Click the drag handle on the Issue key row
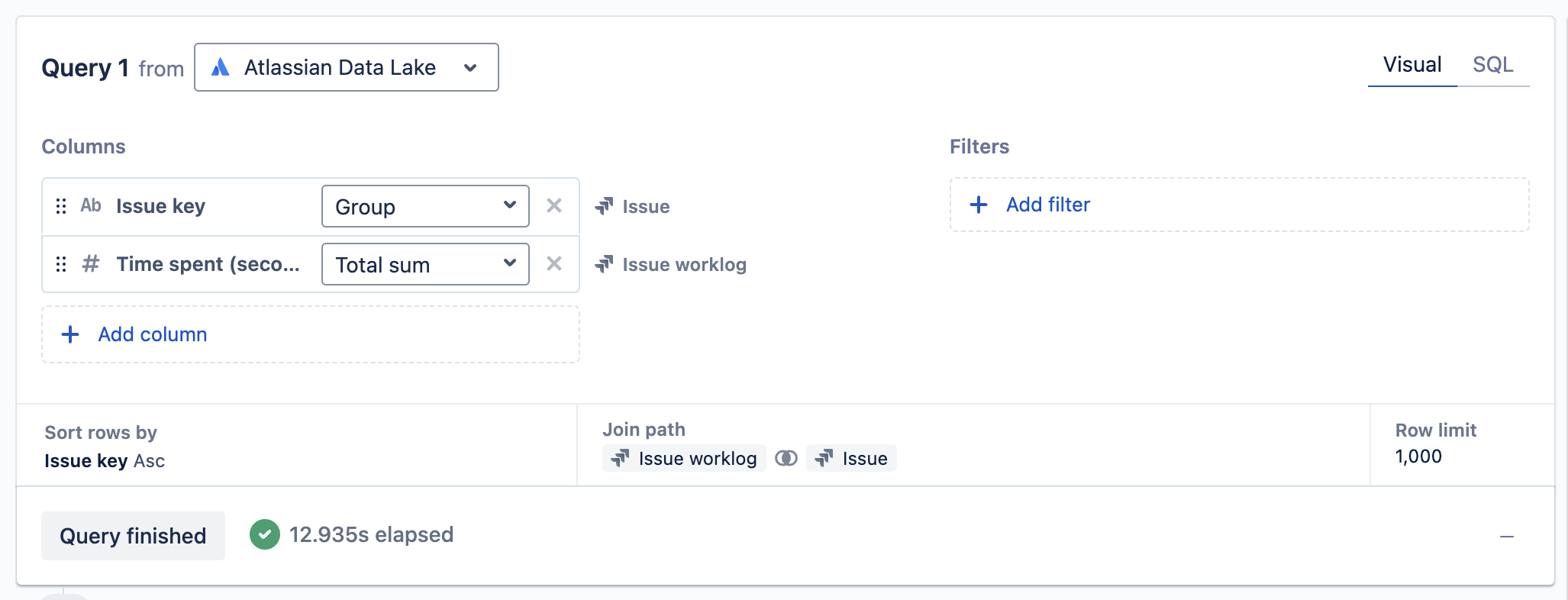Viewport: 1568px width, 600px height. 61,205
